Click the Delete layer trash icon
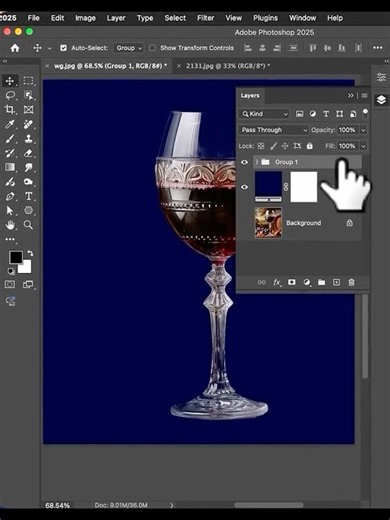The width and height of the screenshot is (390, 520). [351, 282]
